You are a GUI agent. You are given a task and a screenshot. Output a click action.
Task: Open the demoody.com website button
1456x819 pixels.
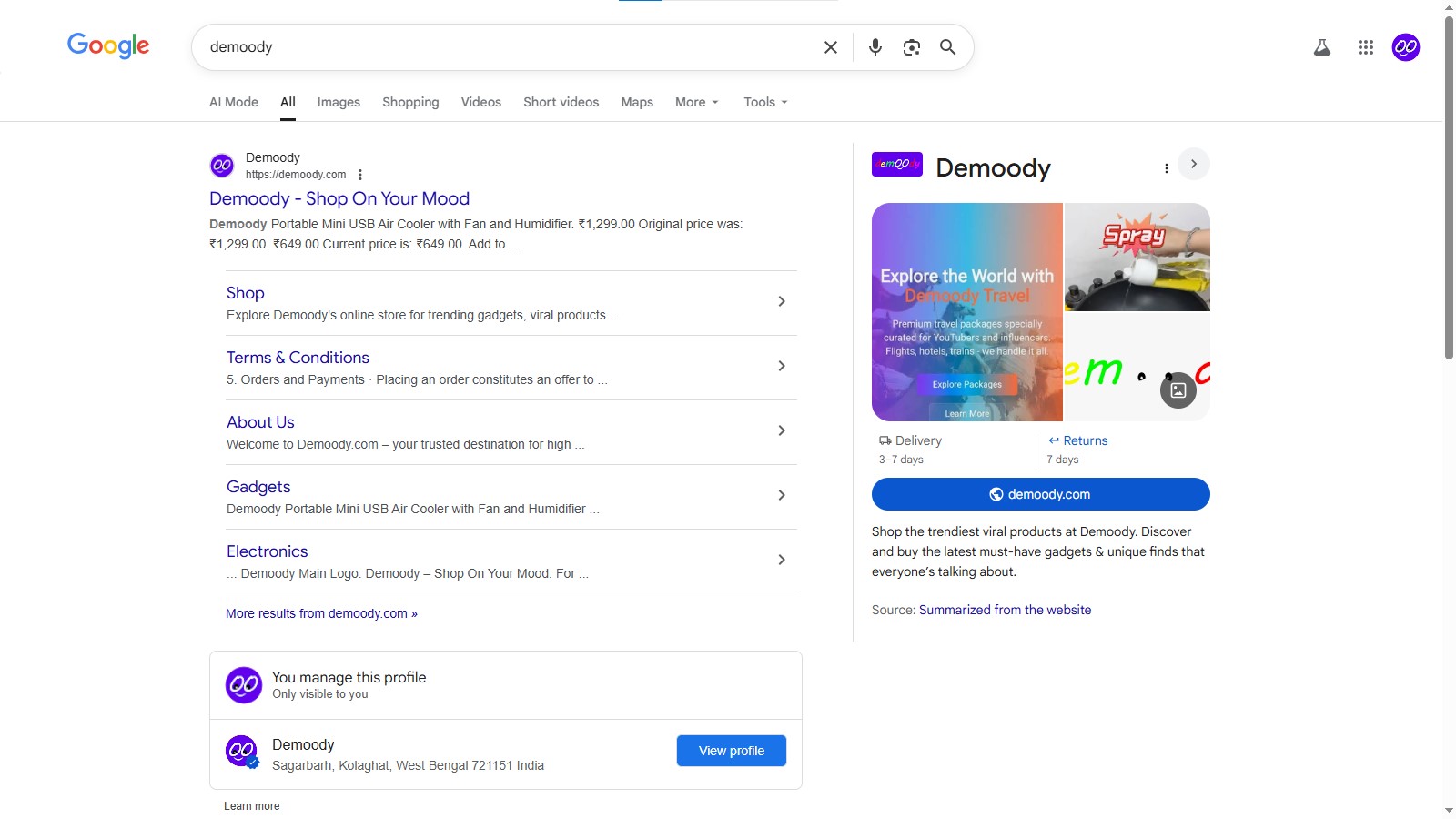pos(1040,494)
